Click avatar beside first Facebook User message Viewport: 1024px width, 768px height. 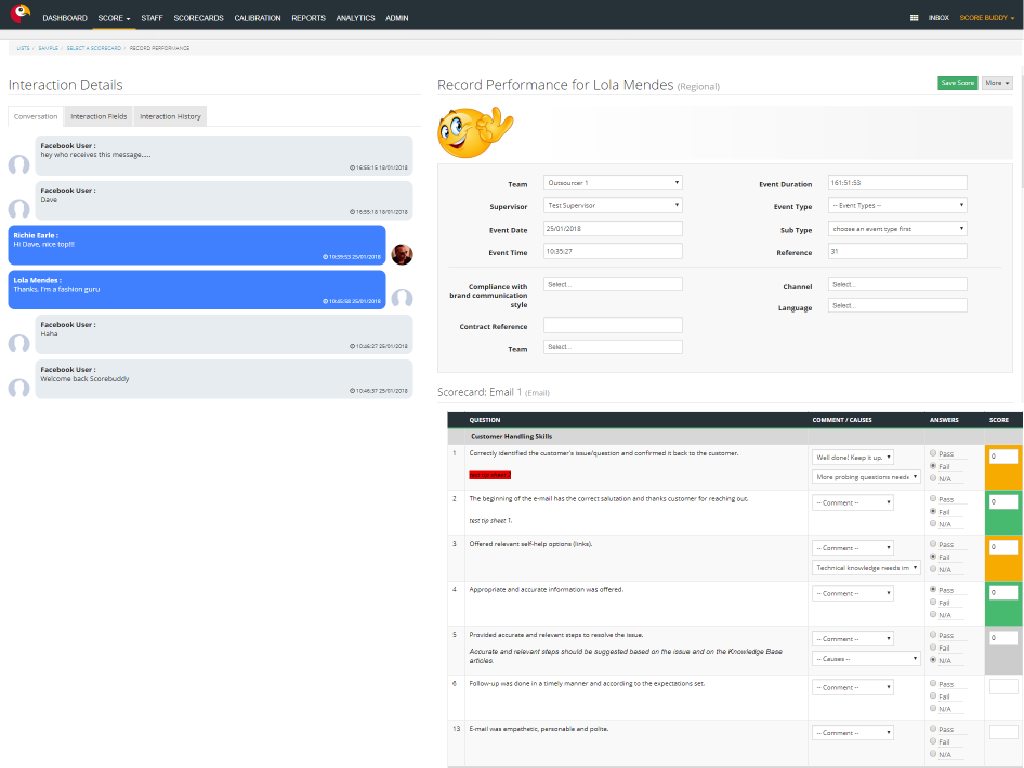pyautogui.click(x=19, y=165)
